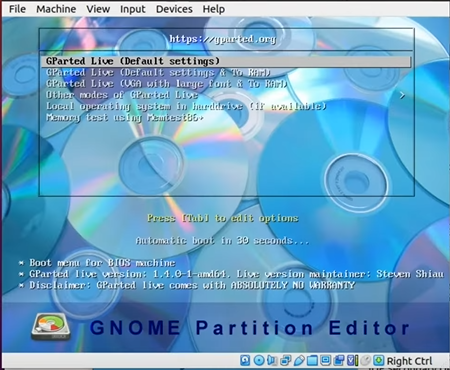Click the Automatic boot in 30 seconds text
This screenshot has height=370, width=450.
tap(222, 240)
